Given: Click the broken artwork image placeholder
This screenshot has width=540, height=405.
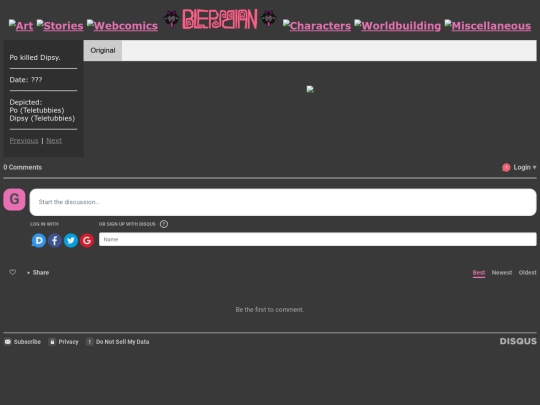Looking at the screenshot, I should [310, 89].
